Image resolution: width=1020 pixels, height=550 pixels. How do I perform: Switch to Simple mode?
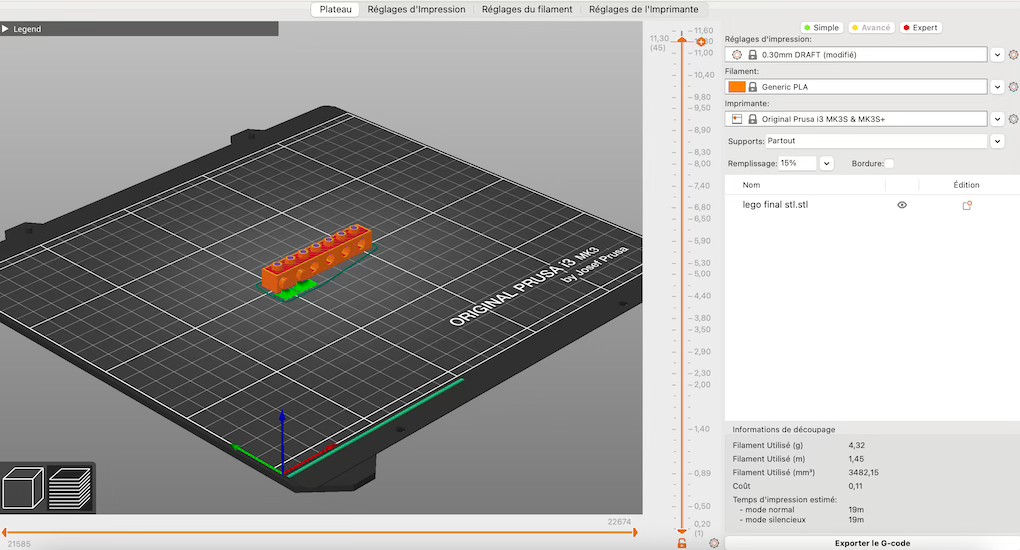[821, 27]
